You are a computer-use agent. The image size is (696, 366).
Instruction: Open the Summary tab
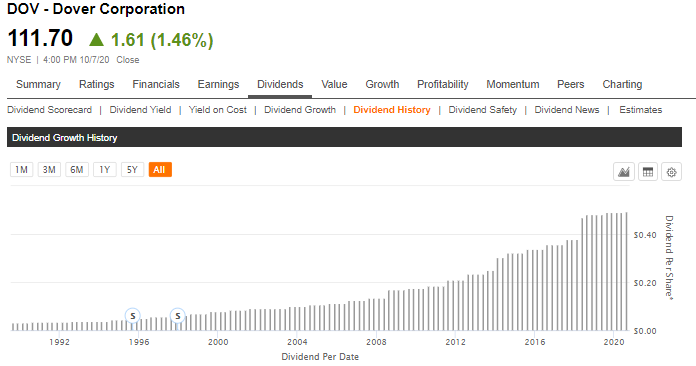point(38,84)
